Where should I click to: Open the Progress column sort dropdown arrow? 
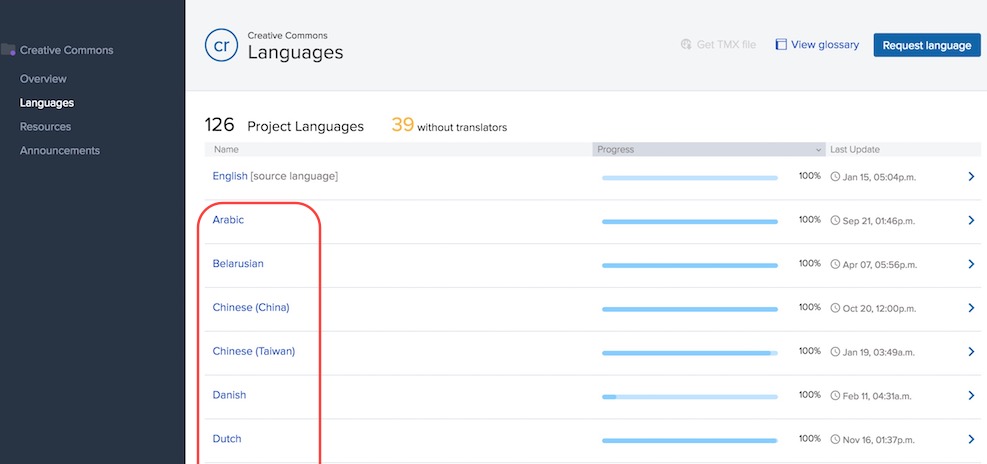coord(819,150)
